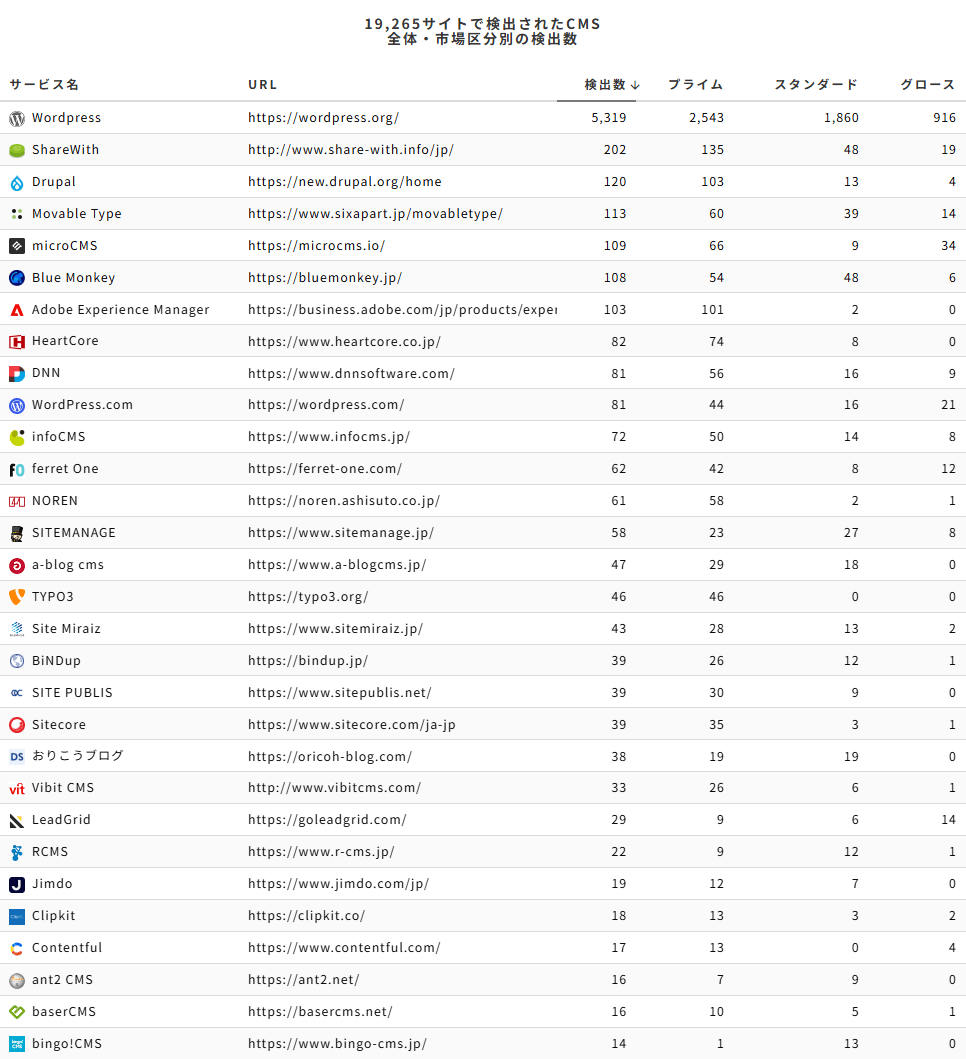Open the microcms.io URL link
This screenshot has width=966, height=1059.
tap(316, 246)
